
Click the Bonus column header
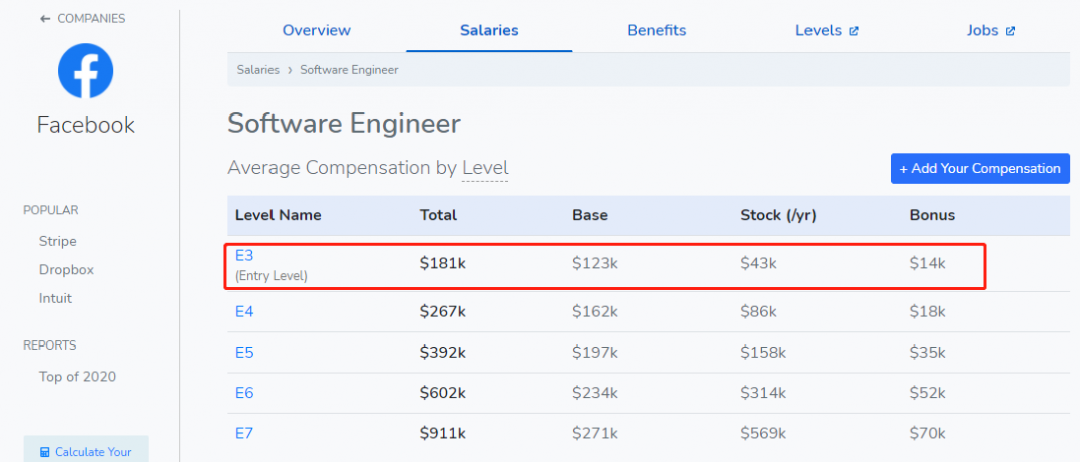pos(933,215)
